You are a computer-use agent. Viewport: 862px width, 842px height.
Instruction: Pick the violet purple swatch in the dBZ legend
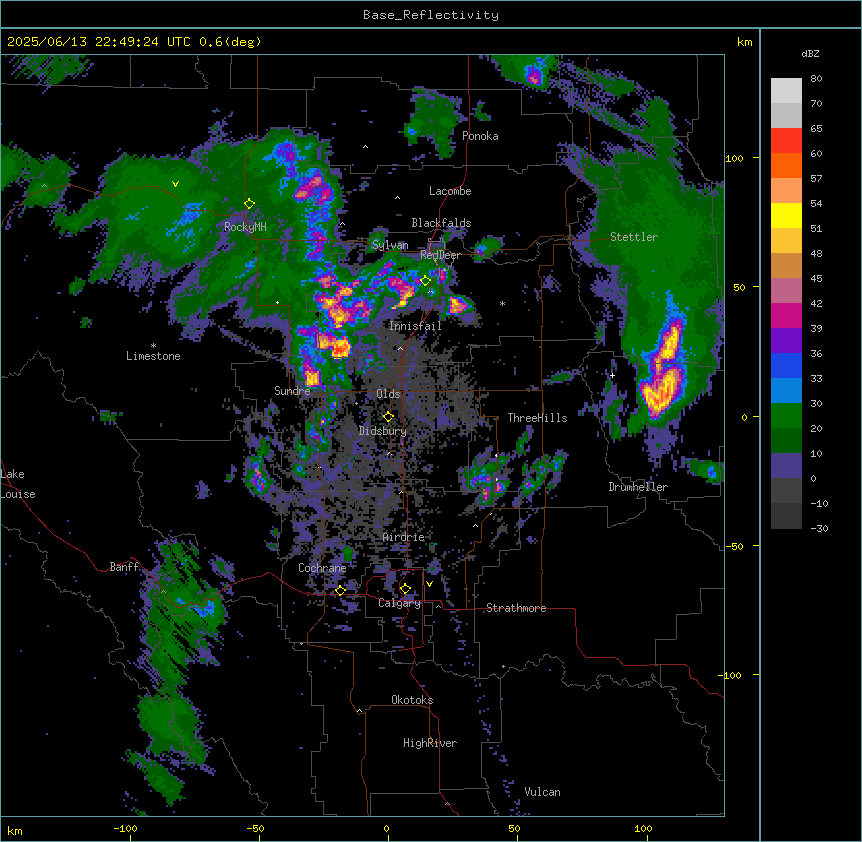tap(786, 341)
